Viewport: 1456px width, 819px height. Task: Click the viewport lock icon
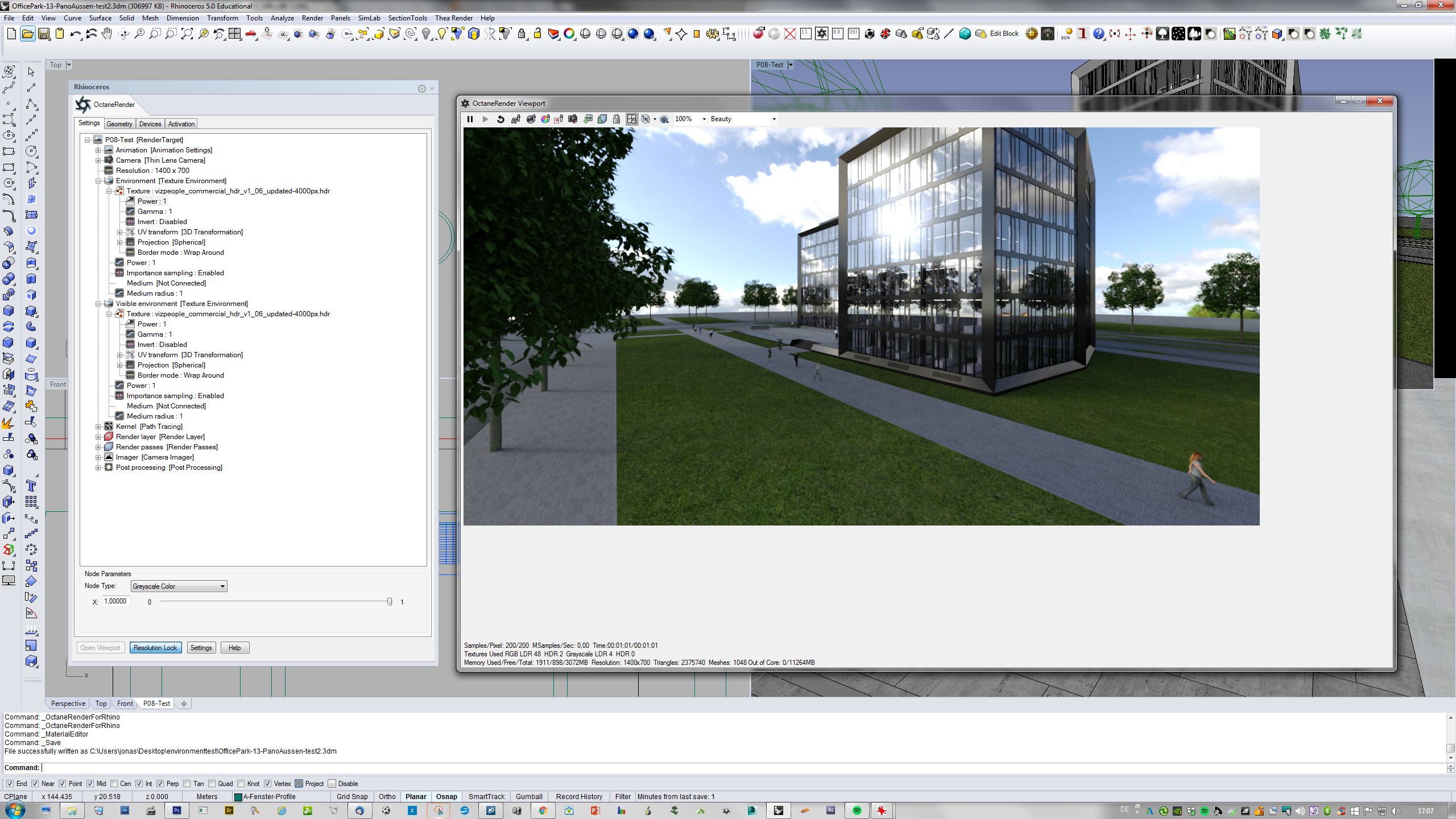[x=617, y=119]
